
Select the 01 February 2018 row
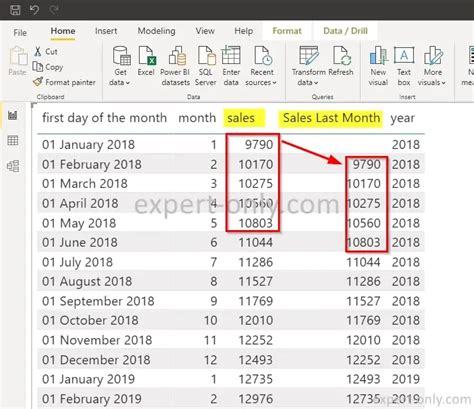pyautogui.click(x=231, y=164)
